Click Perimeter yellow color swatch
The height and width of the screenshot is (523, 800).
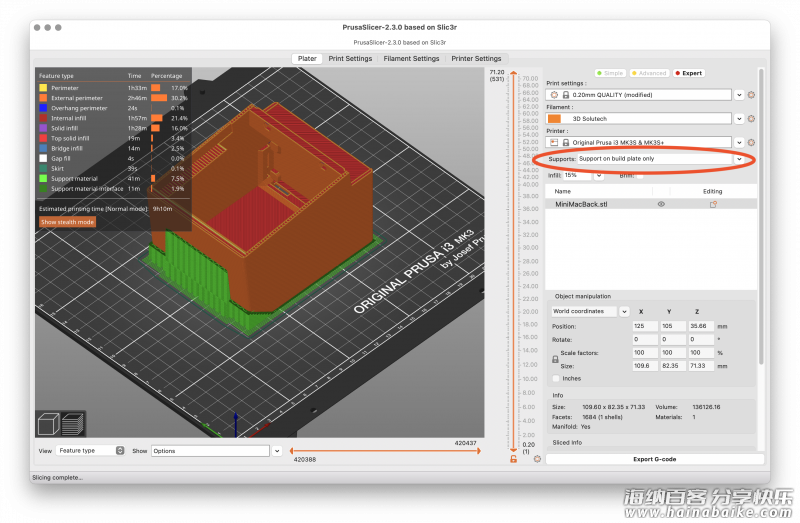43,88
